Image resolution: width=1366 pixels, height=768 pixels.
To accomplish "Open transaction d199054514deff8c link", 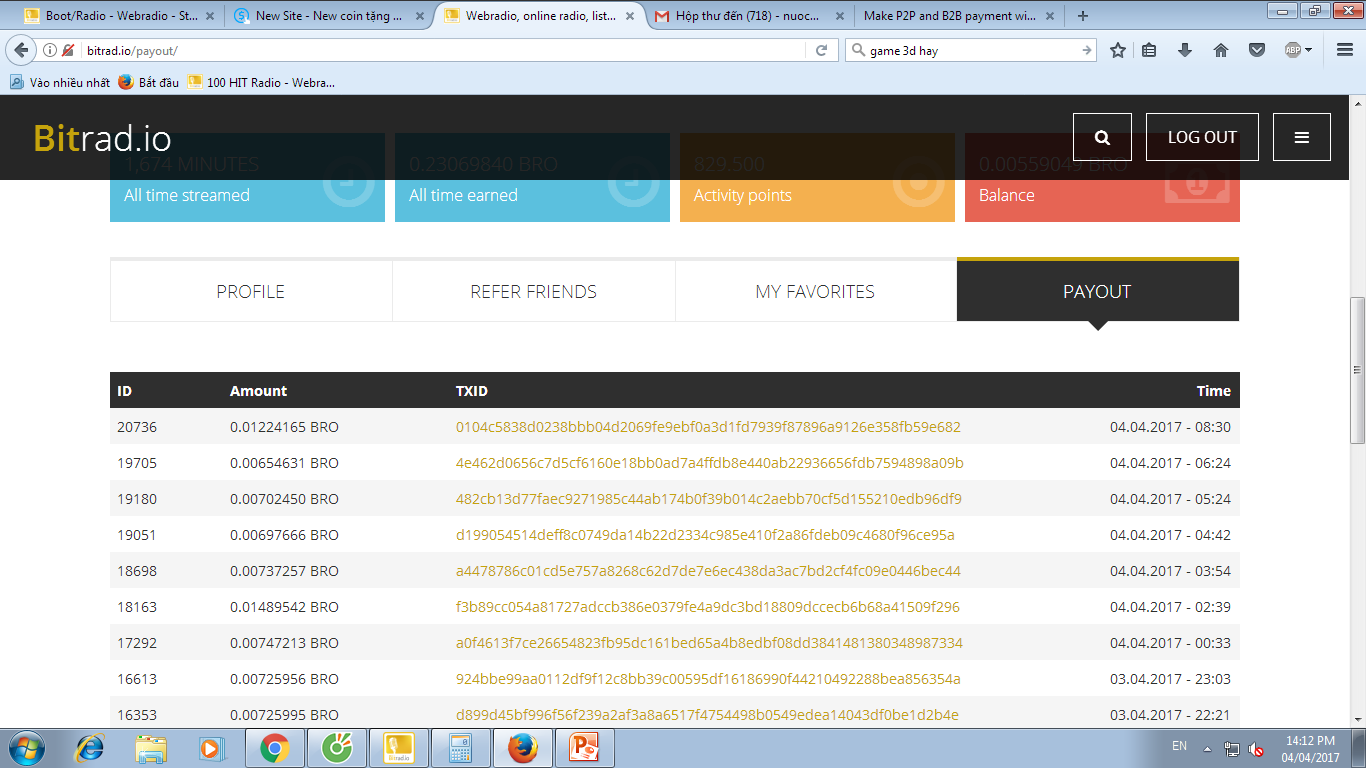I will point(705,535).
